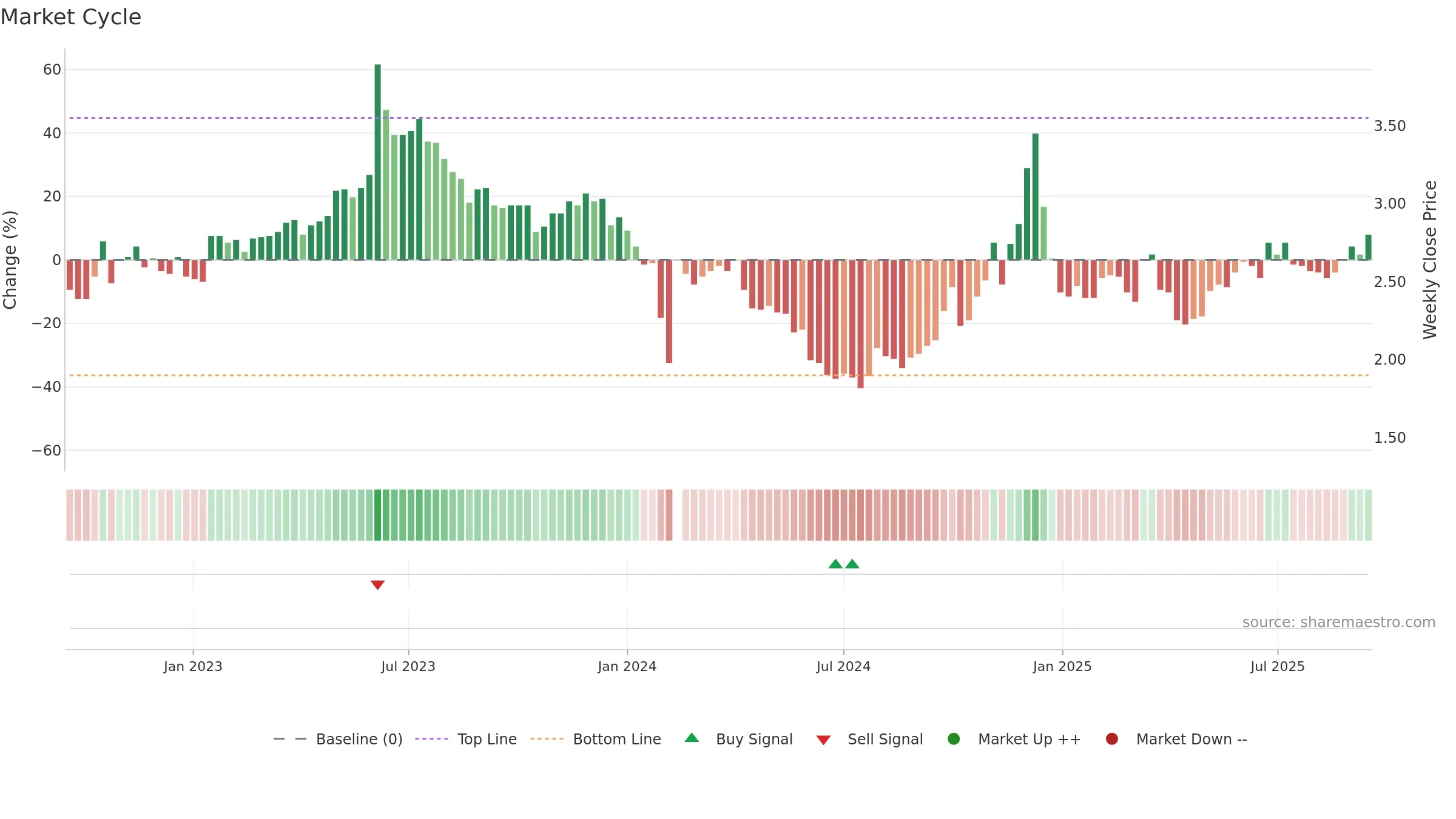Toggle the Sell Signal legend entry
This screenshot has height=819, width=1456.
[869, 739]
